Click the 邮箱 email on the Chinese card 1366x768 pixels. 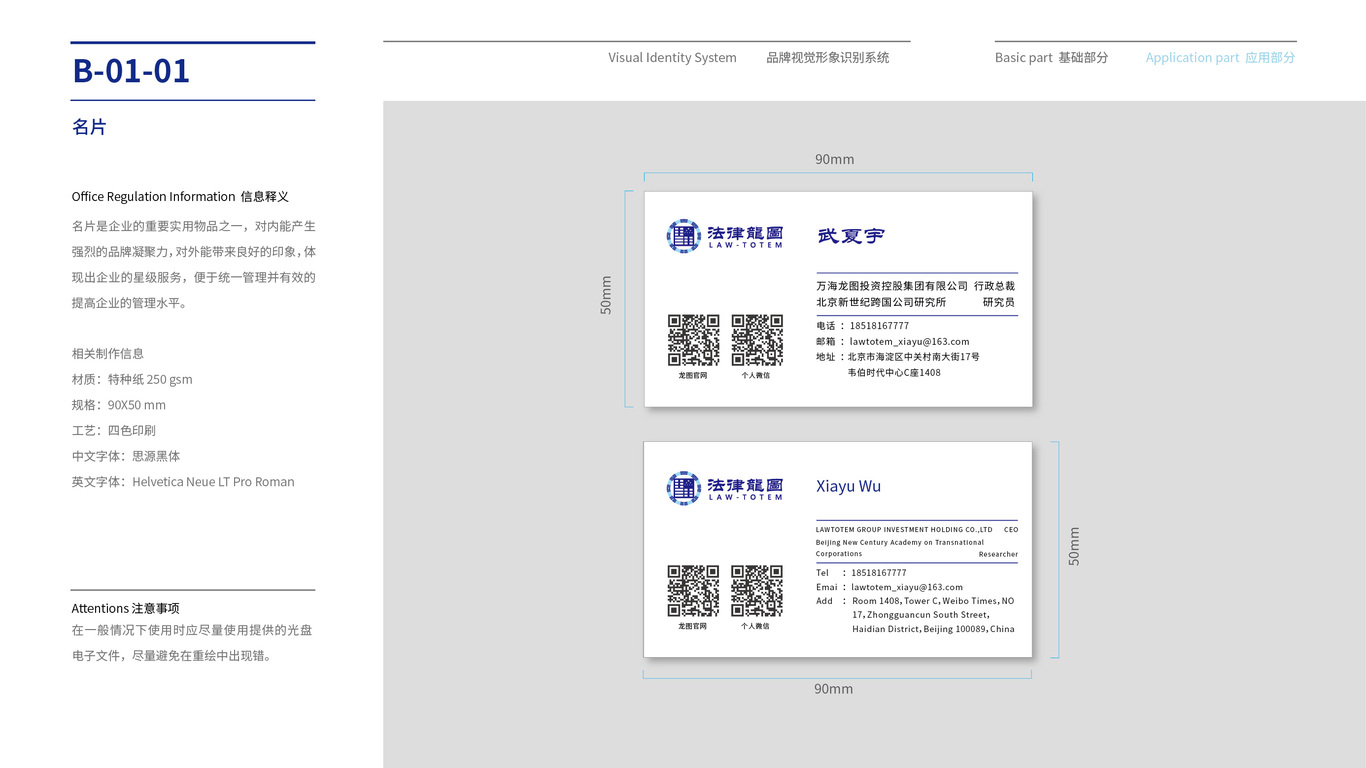pyautogui.click(x=893, y=342)
